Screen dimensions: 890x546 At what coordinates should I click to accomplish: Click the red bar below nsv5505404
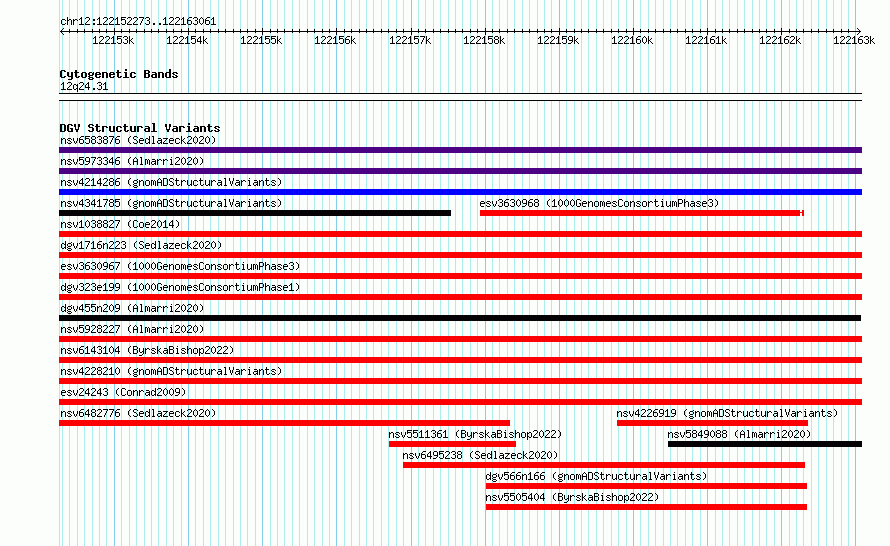click(x=646, y=507)
